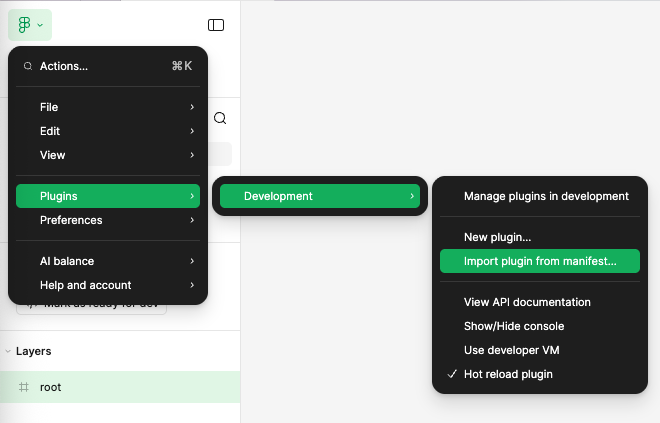Collapse the Layers section chevron

(8, 352)
